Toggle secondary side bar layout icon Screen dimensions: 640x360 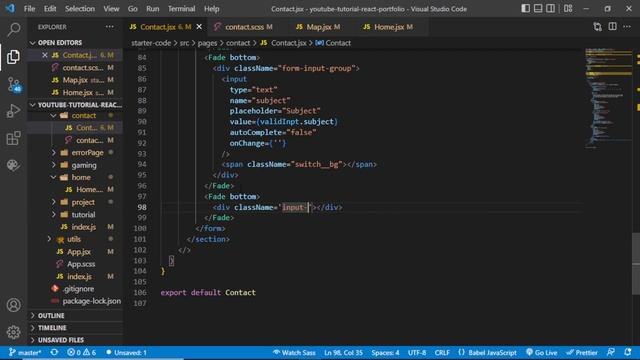coord(550,9)
